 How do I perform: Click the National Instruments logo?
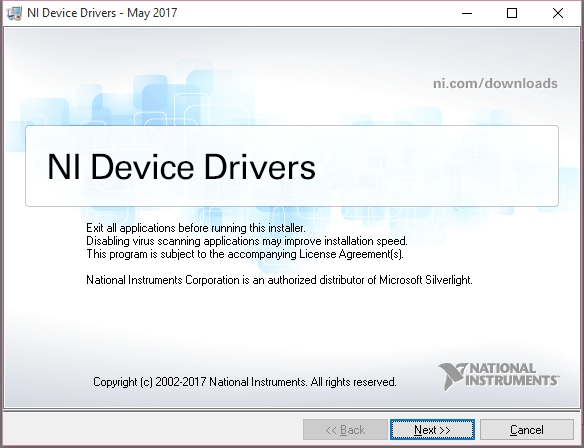point(499,376)
